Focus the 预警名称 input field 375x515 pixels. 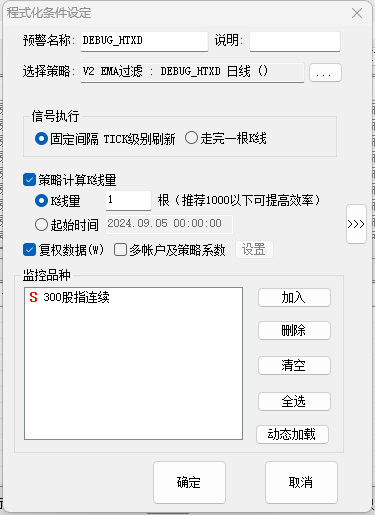[144, 41]
